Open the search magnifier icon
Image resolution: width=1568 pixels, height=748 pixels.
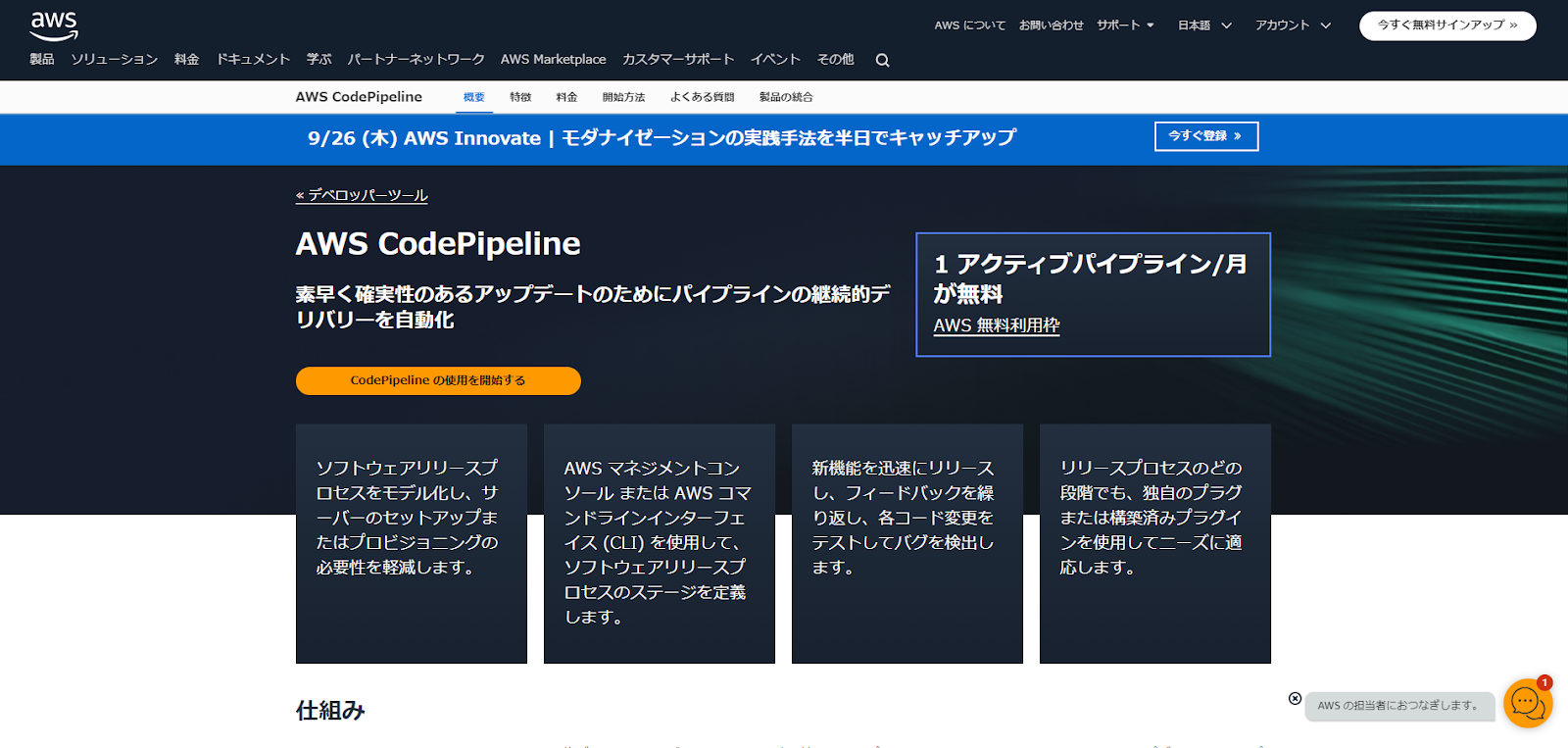(x=882, y=60)
